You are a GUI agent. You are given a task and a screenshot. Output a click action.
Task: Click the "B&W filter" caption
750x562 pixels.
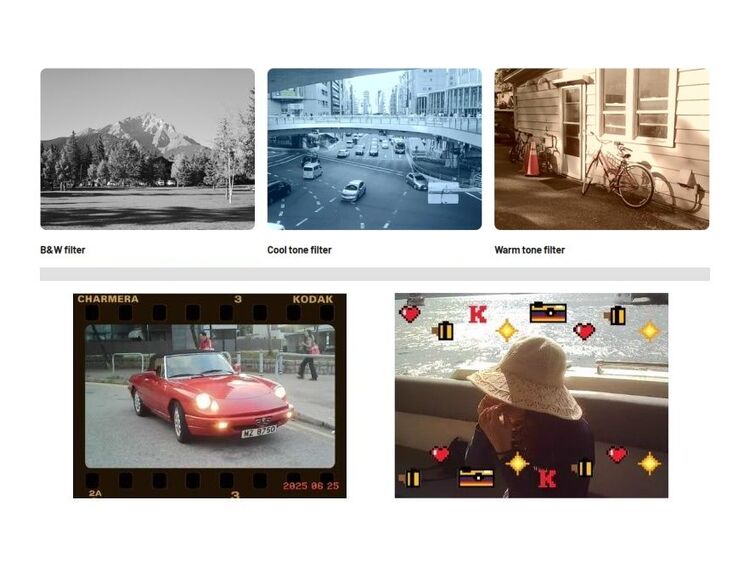pos(62,250)
